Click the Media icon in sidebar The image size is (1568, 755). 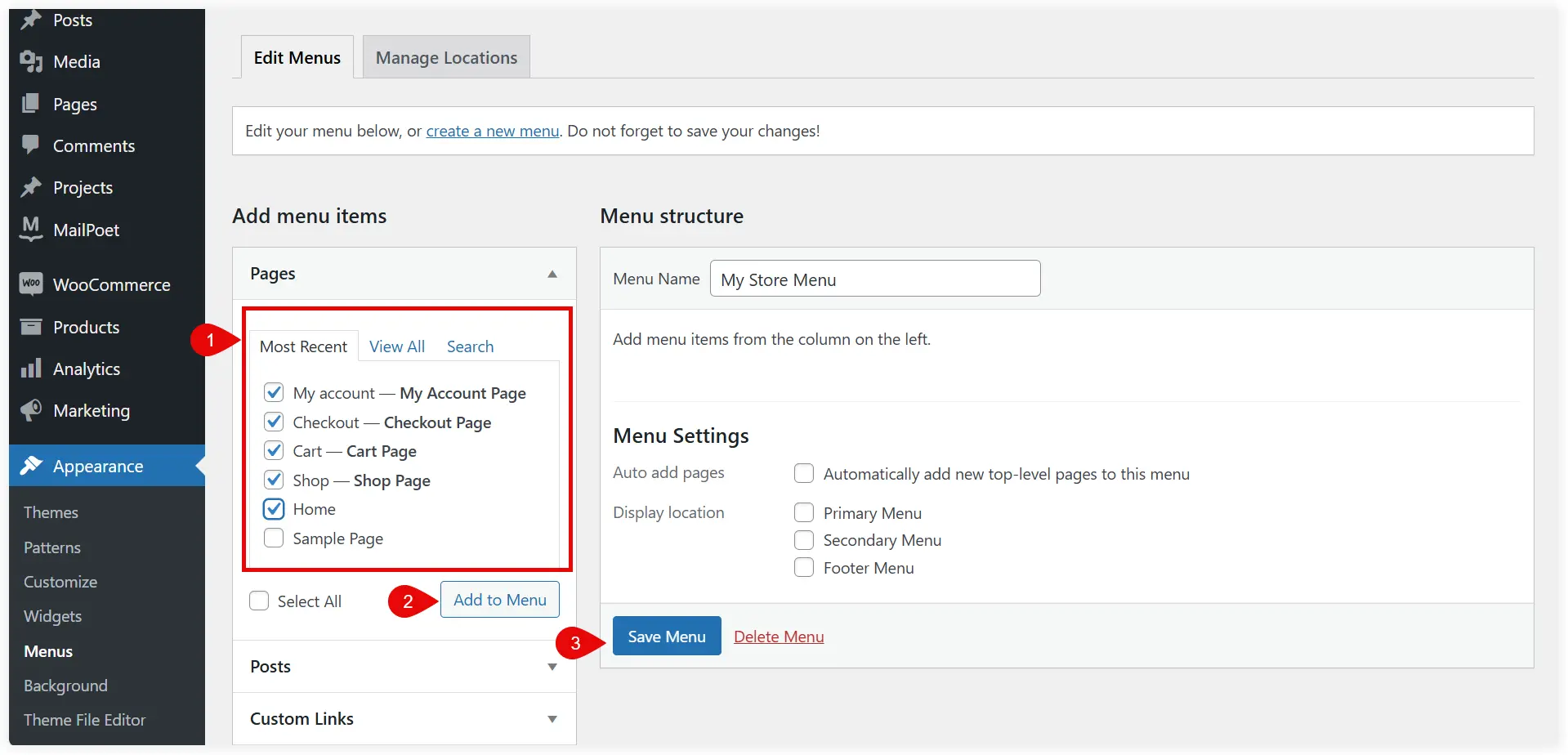(x=31, y=61)
